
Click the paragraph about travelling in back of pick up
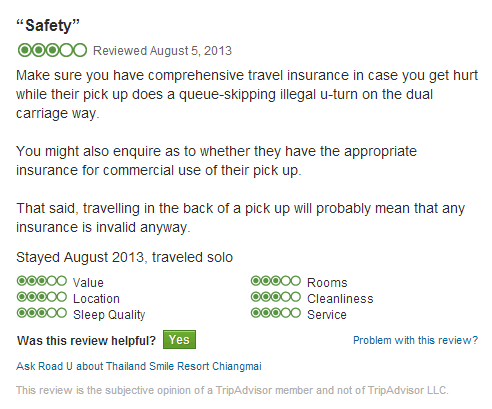240,218
